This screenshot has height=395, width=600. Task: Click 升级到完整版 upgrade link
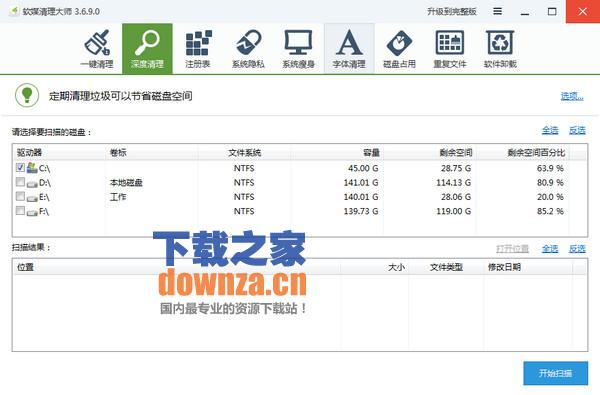452,11
